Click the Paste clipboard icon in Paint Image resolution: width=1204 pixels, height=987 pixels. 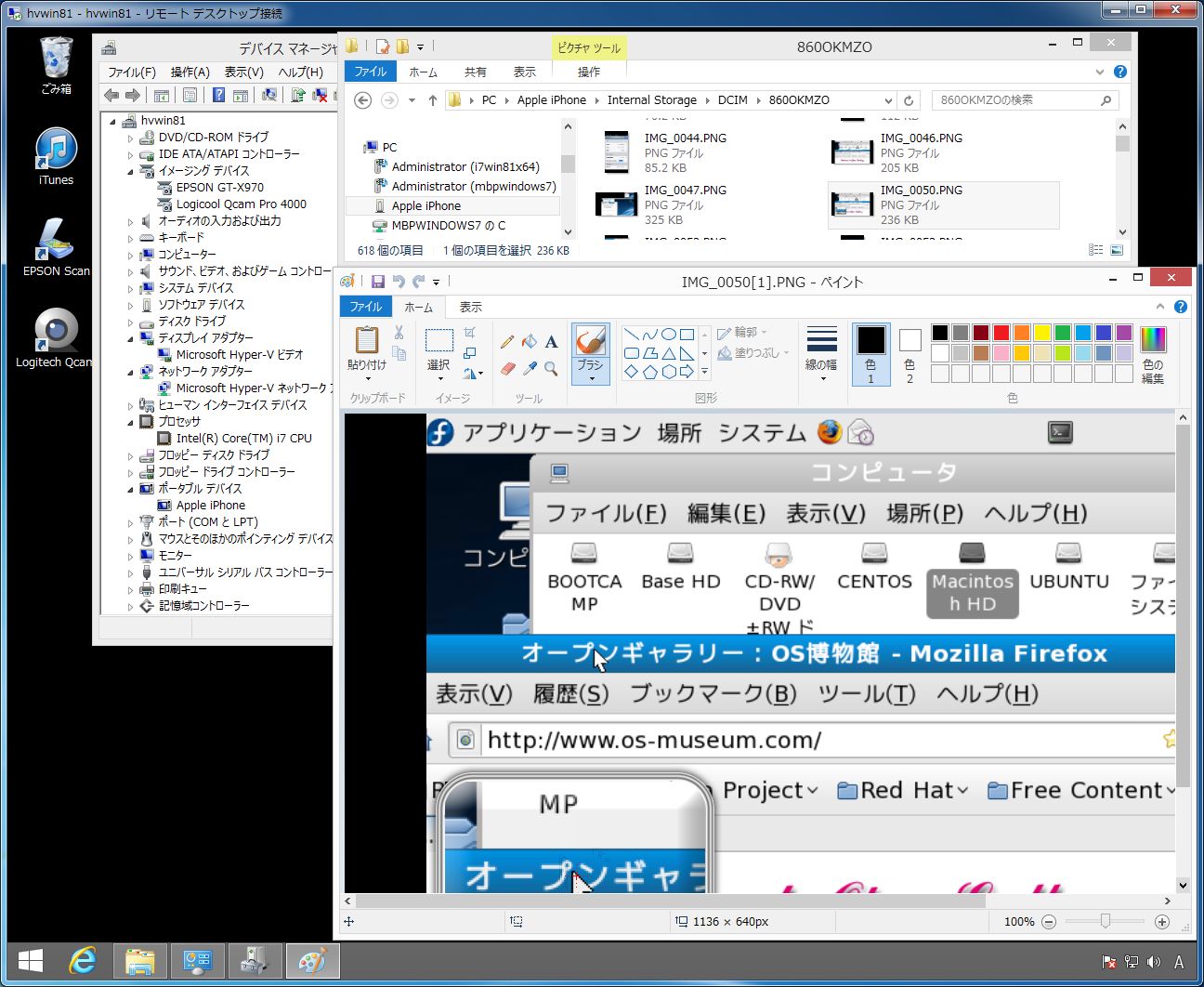367,341
